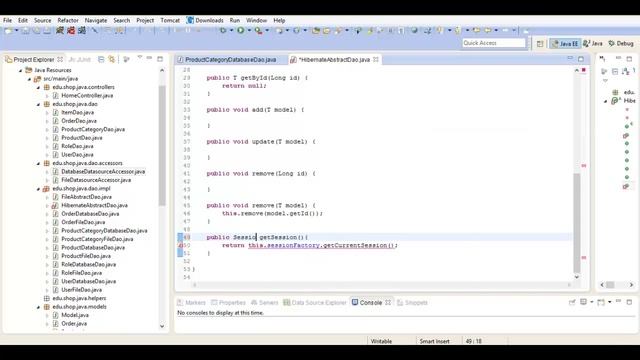Toggle Sort in the Outline view toolbar

tap(625, 71)
